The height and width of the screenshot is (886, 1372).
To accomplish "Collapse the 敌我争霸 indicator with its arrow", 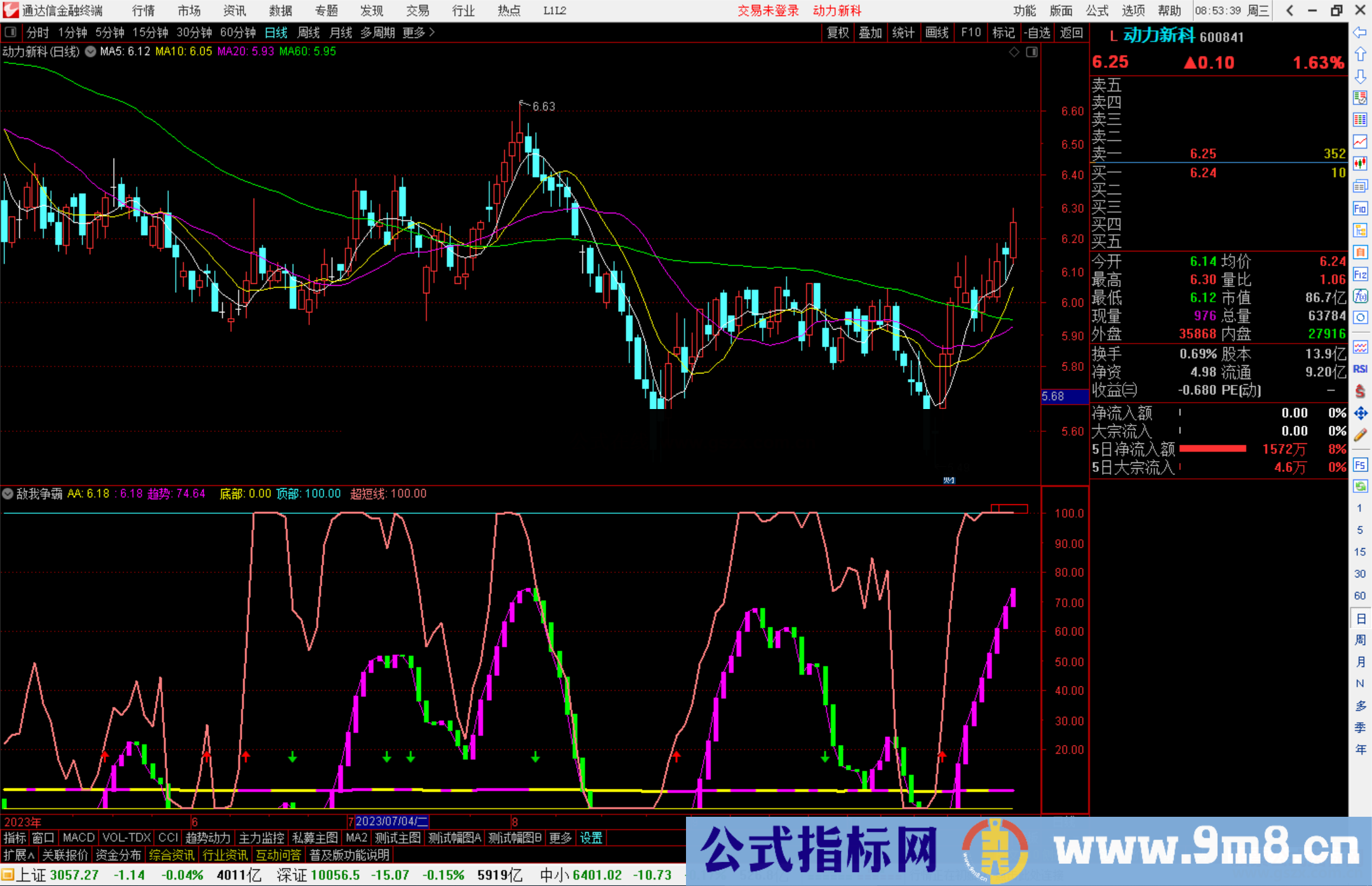I will pyautogui.click(x=7, y=493).
